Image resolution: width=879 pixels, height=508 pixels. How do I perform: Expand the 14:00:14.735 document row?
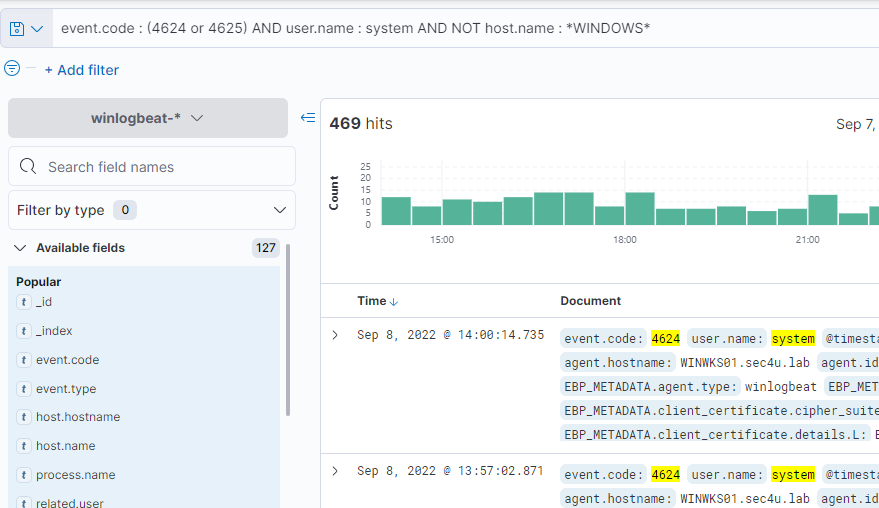[335, 335]
